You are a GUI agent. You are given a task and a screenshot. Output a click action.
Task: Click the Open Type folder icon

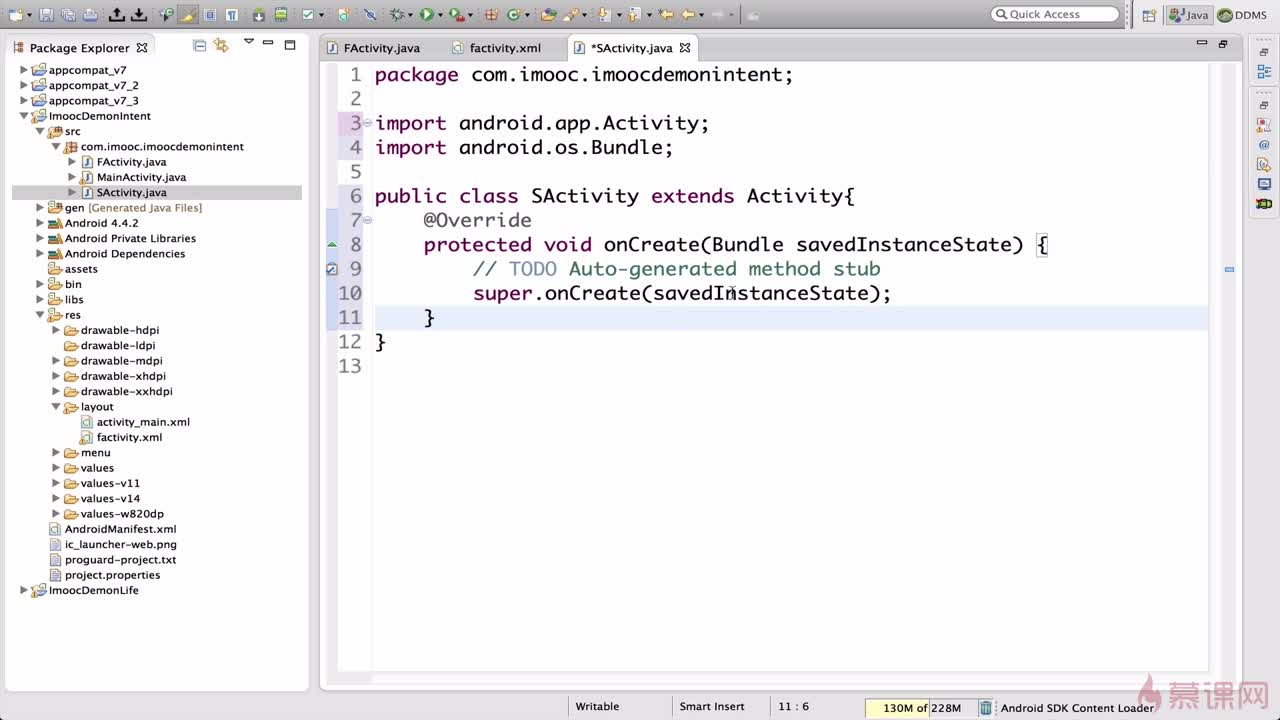pos(547,15)
